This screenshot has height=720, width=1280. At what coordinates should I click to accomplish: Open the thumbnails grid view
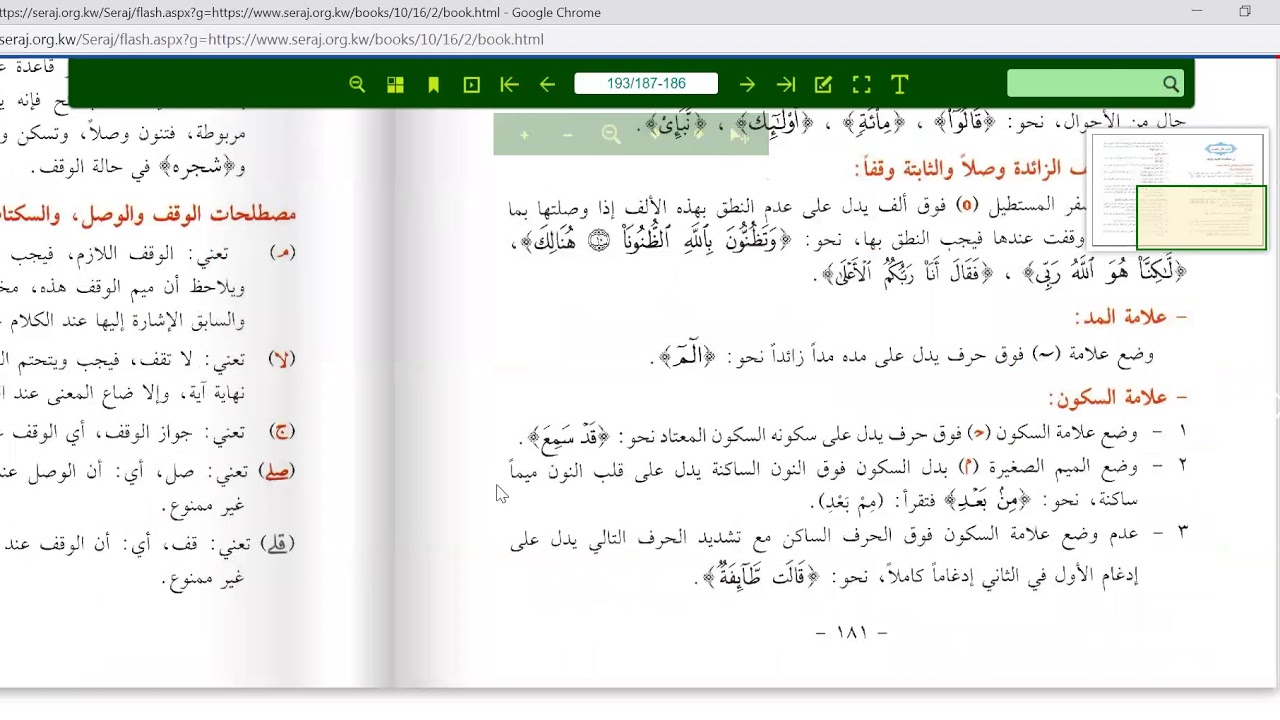click(x=395, y=85)
